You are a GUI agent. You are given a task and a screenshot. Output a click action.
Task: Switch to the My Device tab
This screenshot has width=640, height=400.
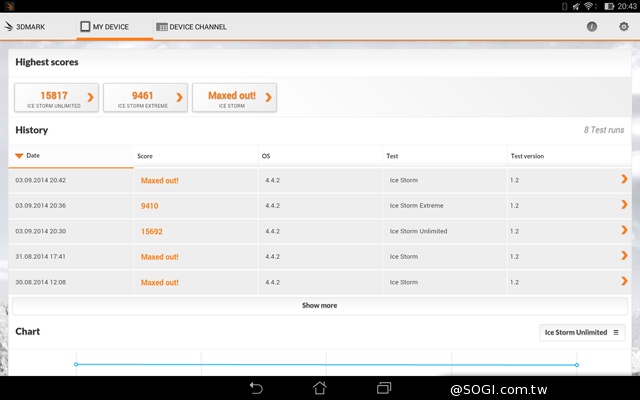pyautogui.click(x=105, y=27)
